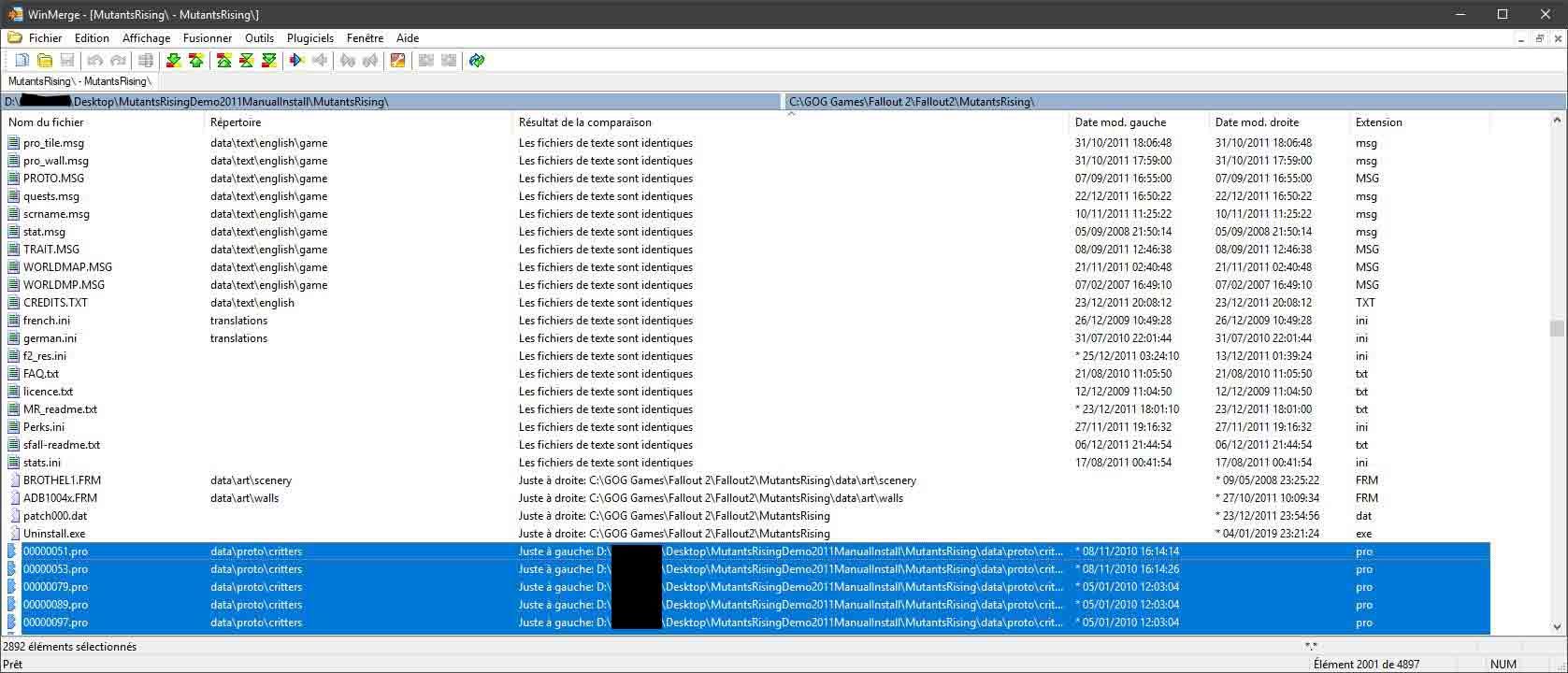The width and height of the screenshot is (1568, 673).
Task: Click the scrollbar up arrow
Action: [x=1557, y=121]
